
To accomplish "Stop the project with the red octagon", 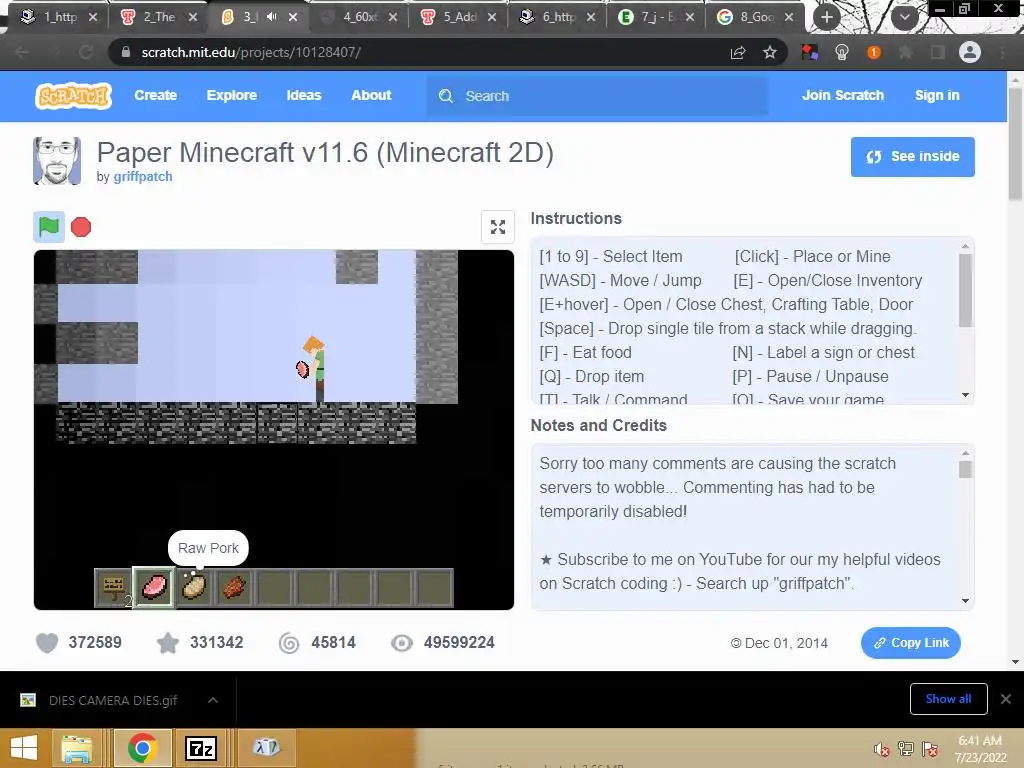I will [81, 227].
